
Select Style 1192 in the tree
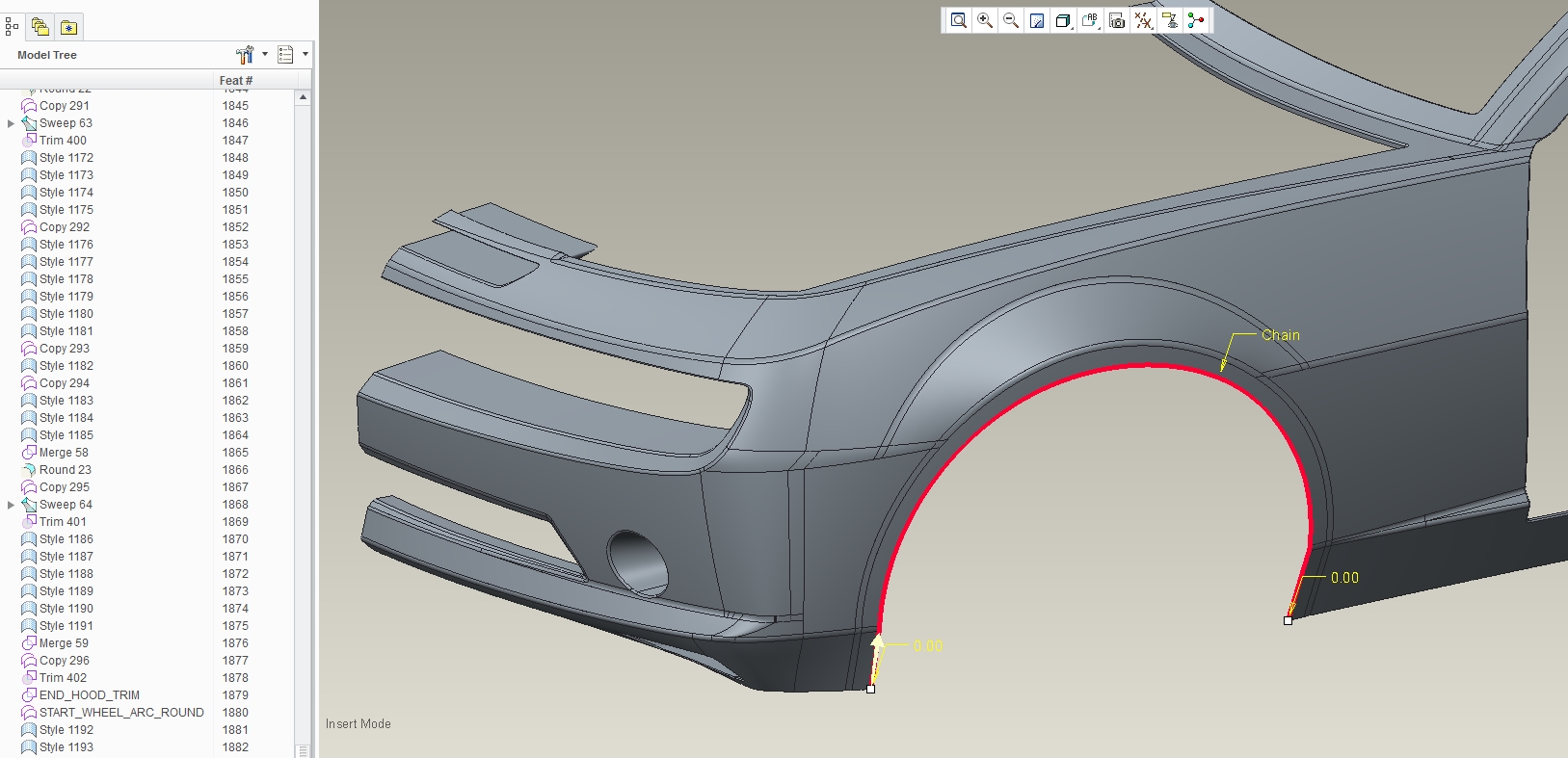[x=66, y=730]
